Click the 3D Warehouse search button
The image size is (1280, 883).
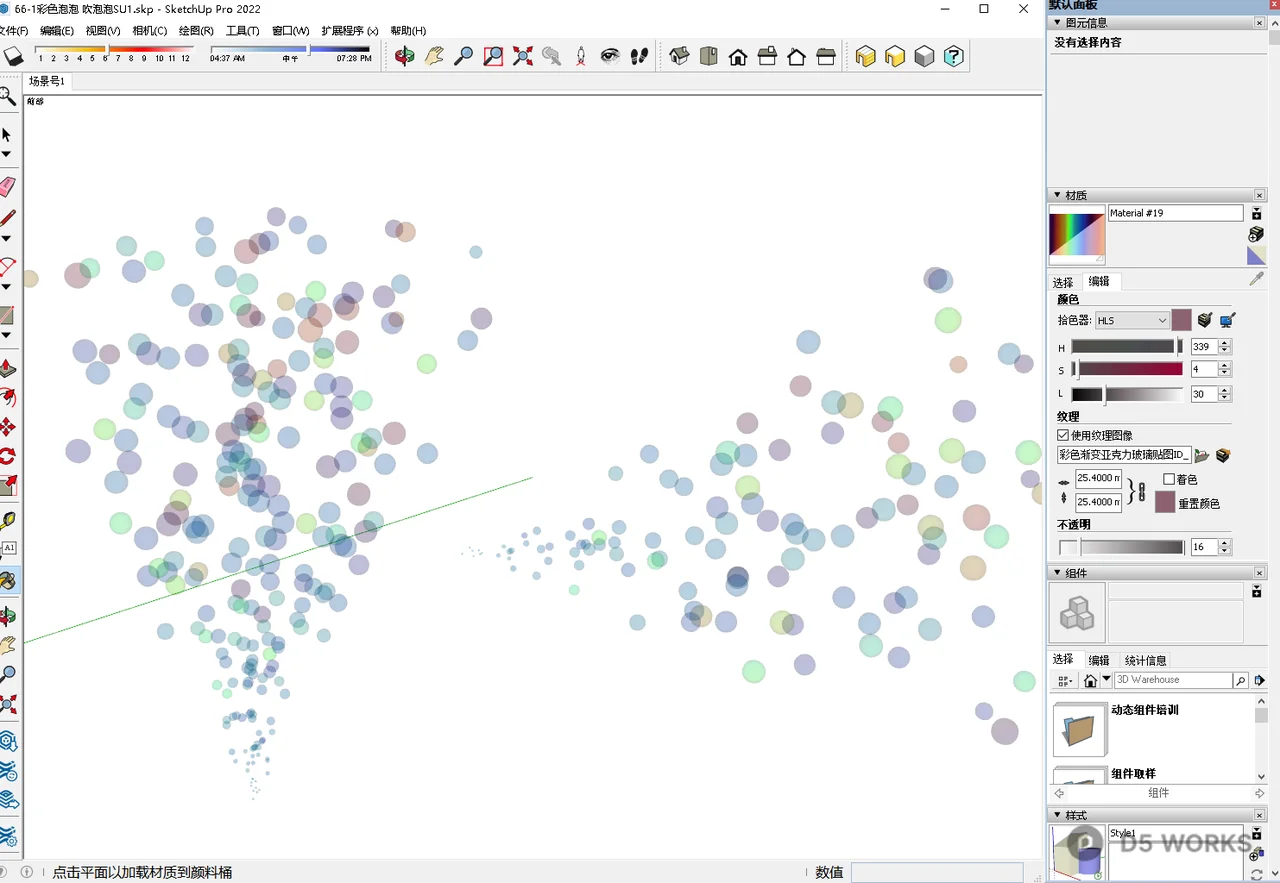(x=1240, y=680)
